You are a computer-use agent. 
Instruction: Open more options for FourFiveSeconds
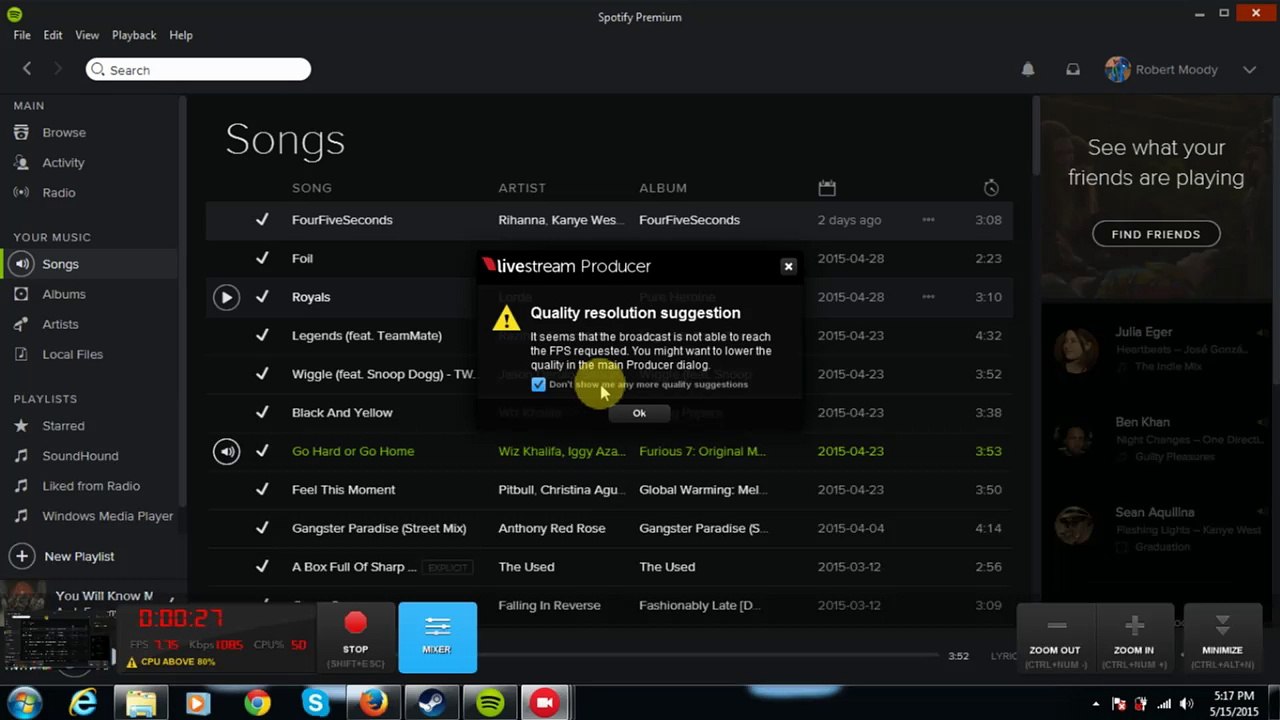coord(928,220)
